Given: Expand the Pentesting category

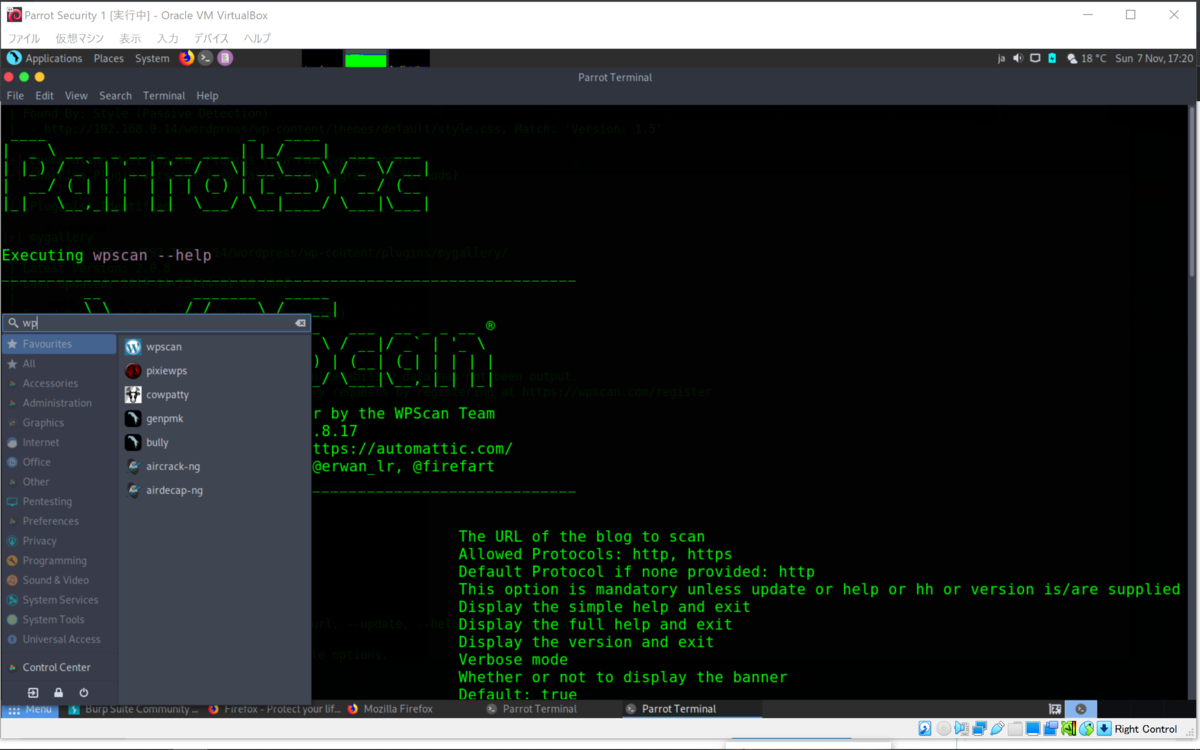Looking at the screenshot, I should (x=59, y=501).
